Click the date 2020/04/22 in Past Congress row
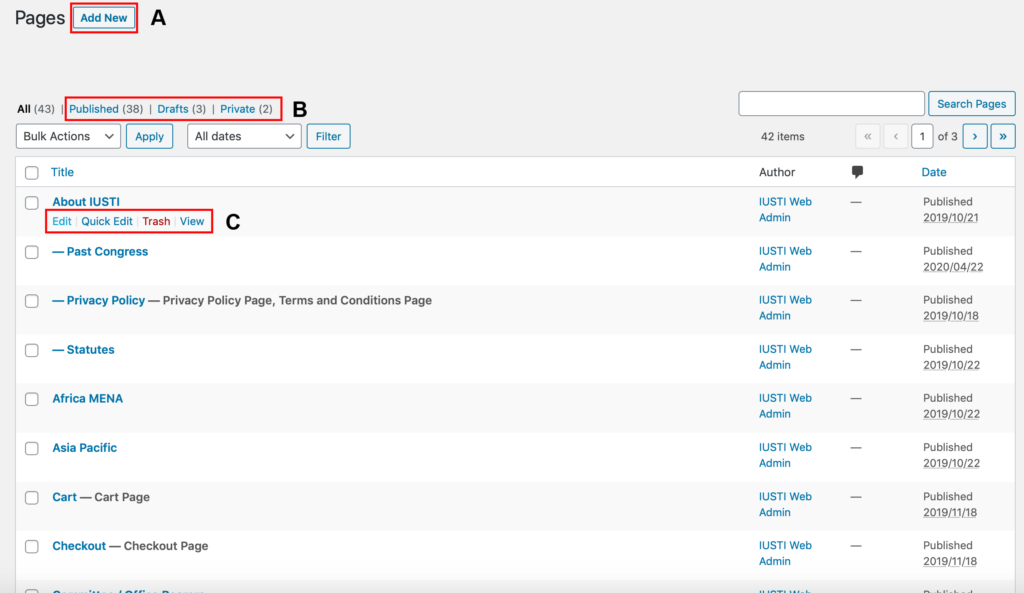 [953, 267]
